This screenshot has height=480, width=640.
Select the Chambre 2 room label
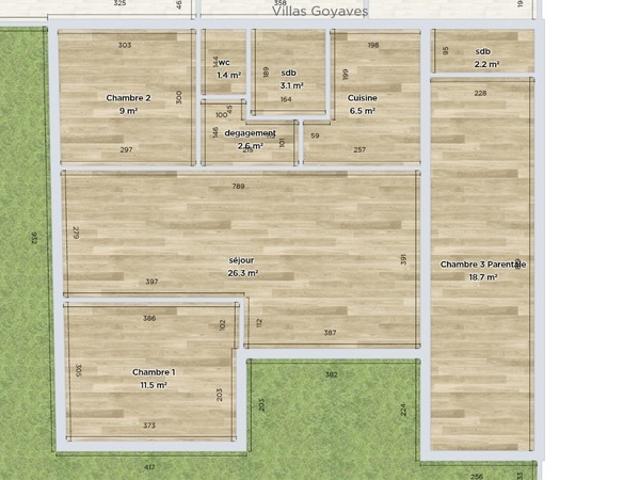pos(128,98)
